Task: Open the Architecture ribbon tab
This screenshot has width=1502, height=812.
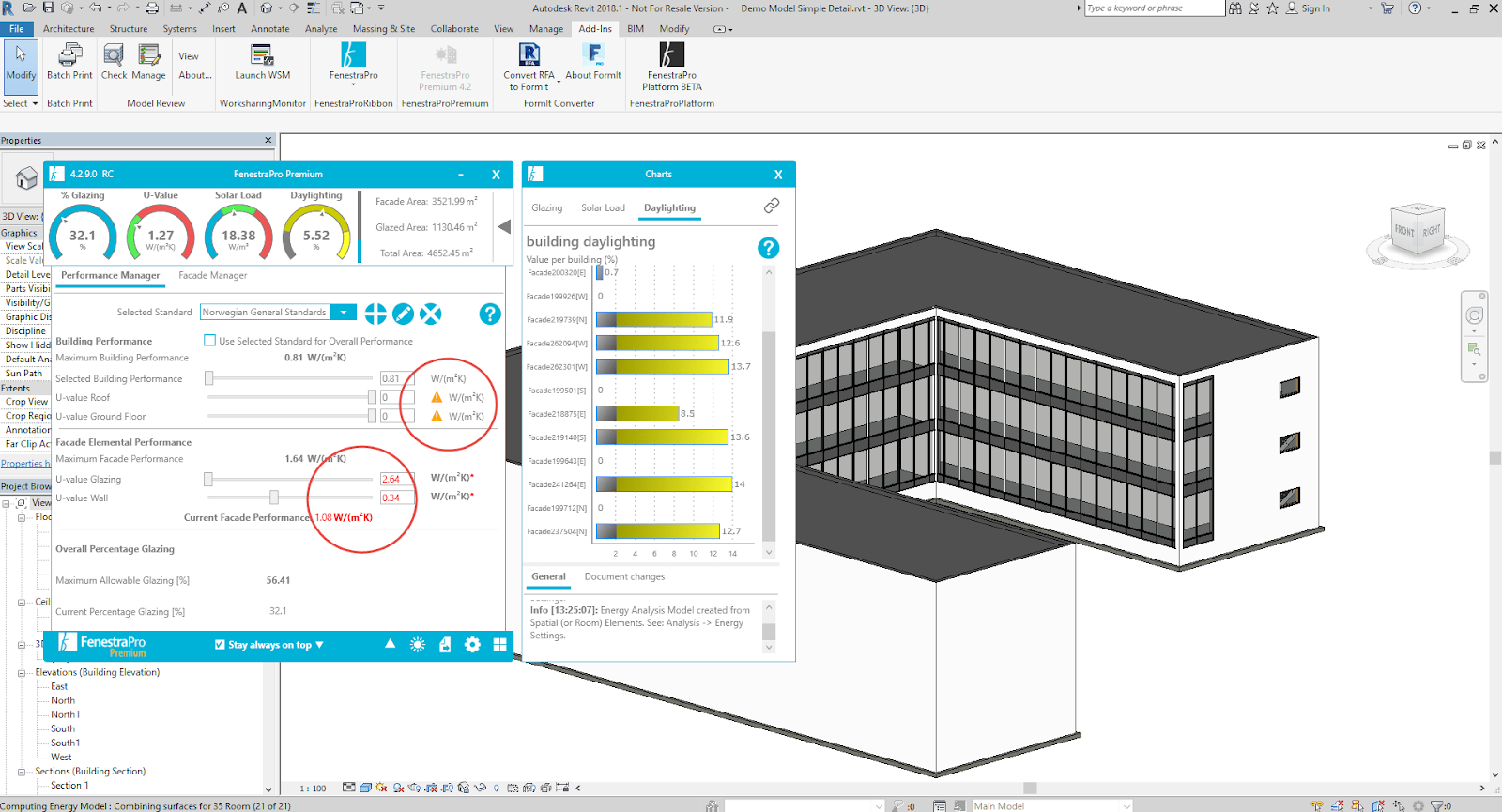Action: (69, 29)
